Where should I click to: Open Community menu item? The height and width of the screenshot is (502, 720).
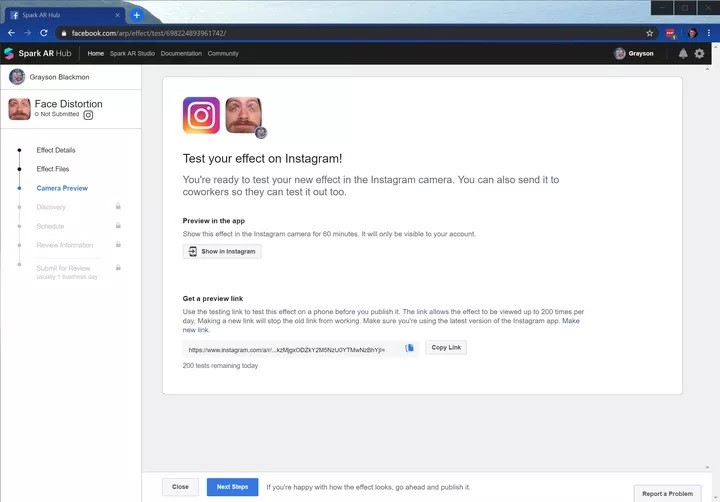[223, 53]
